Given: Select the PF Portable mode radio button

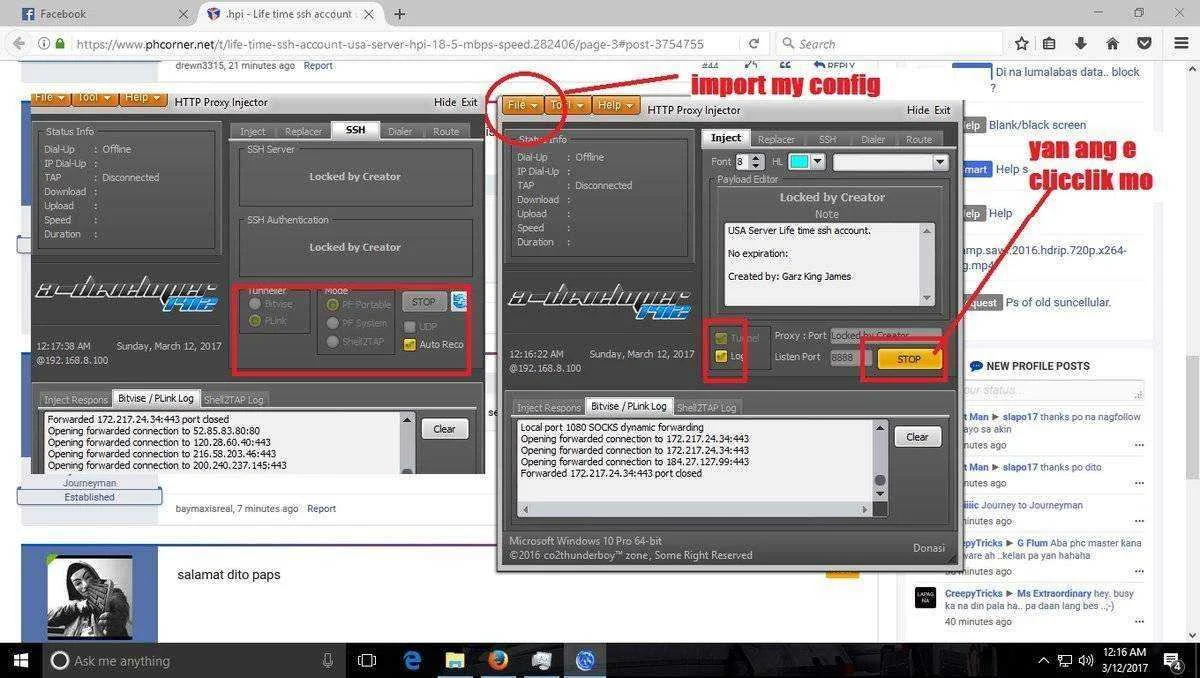Looking at the screenshot, I should (333, 304).
